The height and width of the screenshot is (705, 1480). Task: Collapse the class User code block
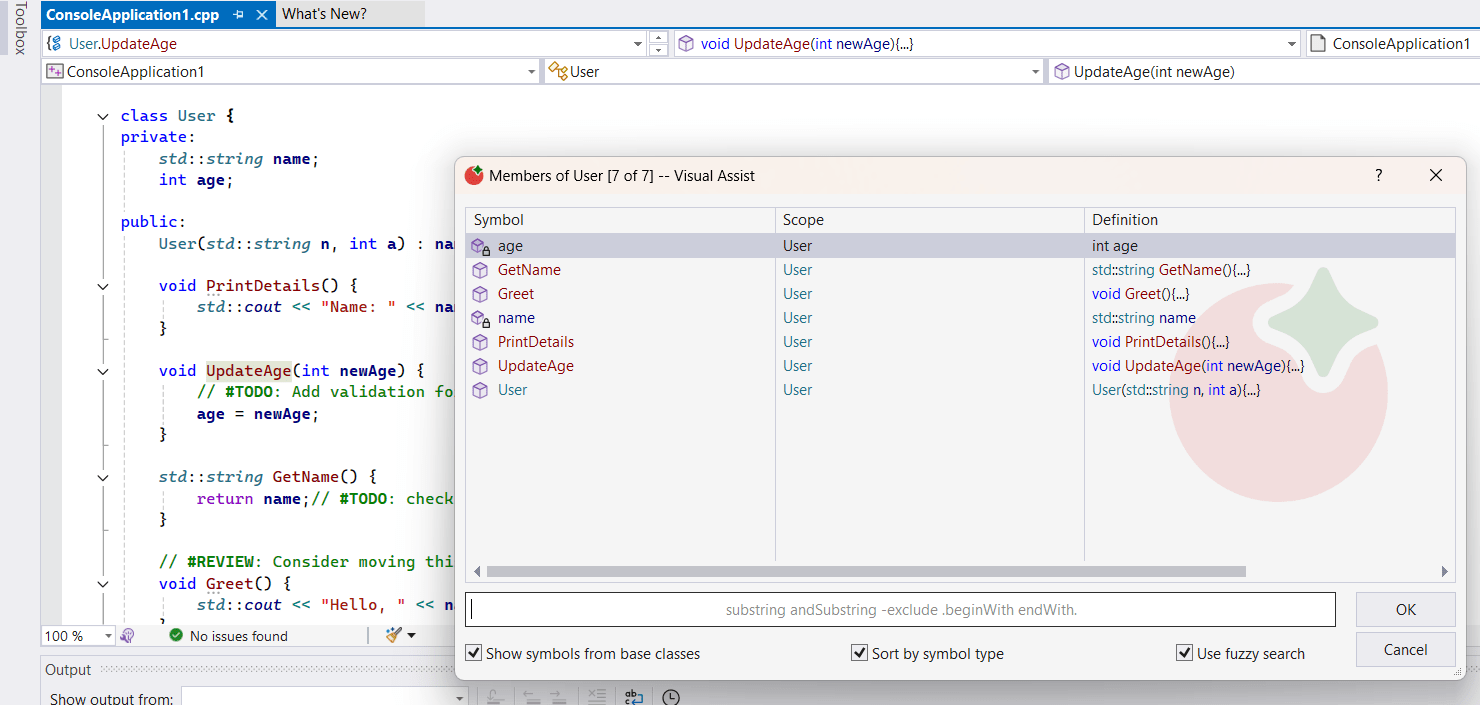pos(102,116)
